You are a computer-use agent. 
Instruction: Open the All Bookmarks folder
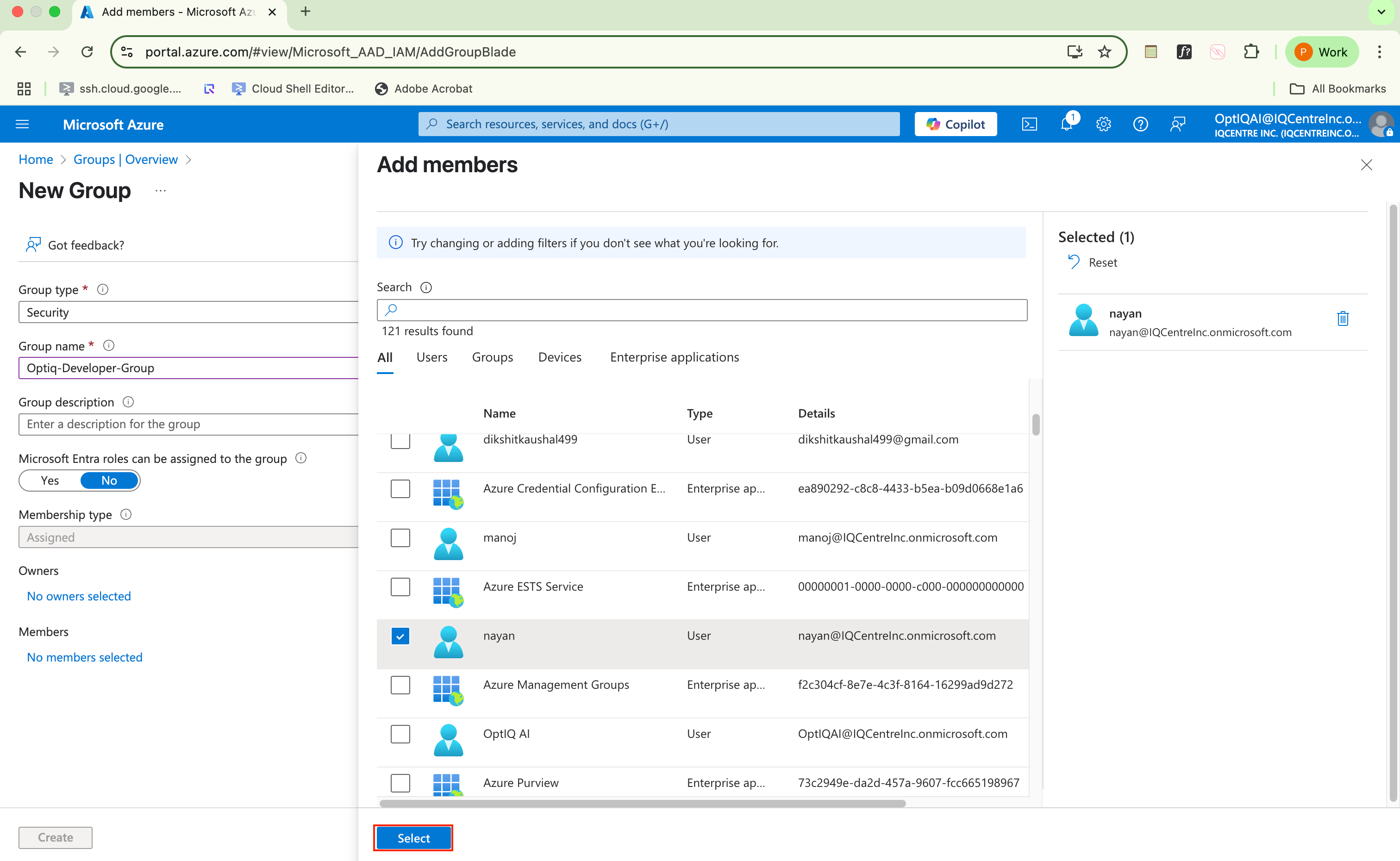pyautogui.click(x=1337, y=89)
